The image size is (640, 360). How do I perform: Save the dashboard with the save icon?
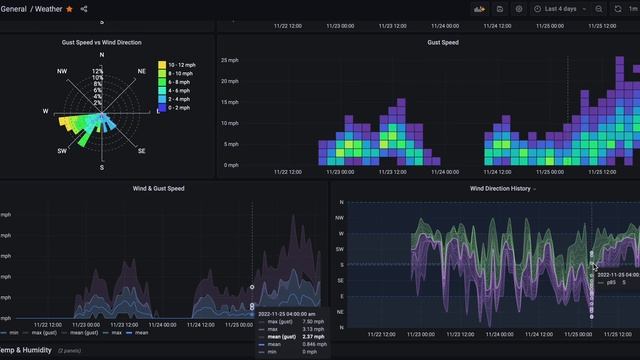(500, 9)
